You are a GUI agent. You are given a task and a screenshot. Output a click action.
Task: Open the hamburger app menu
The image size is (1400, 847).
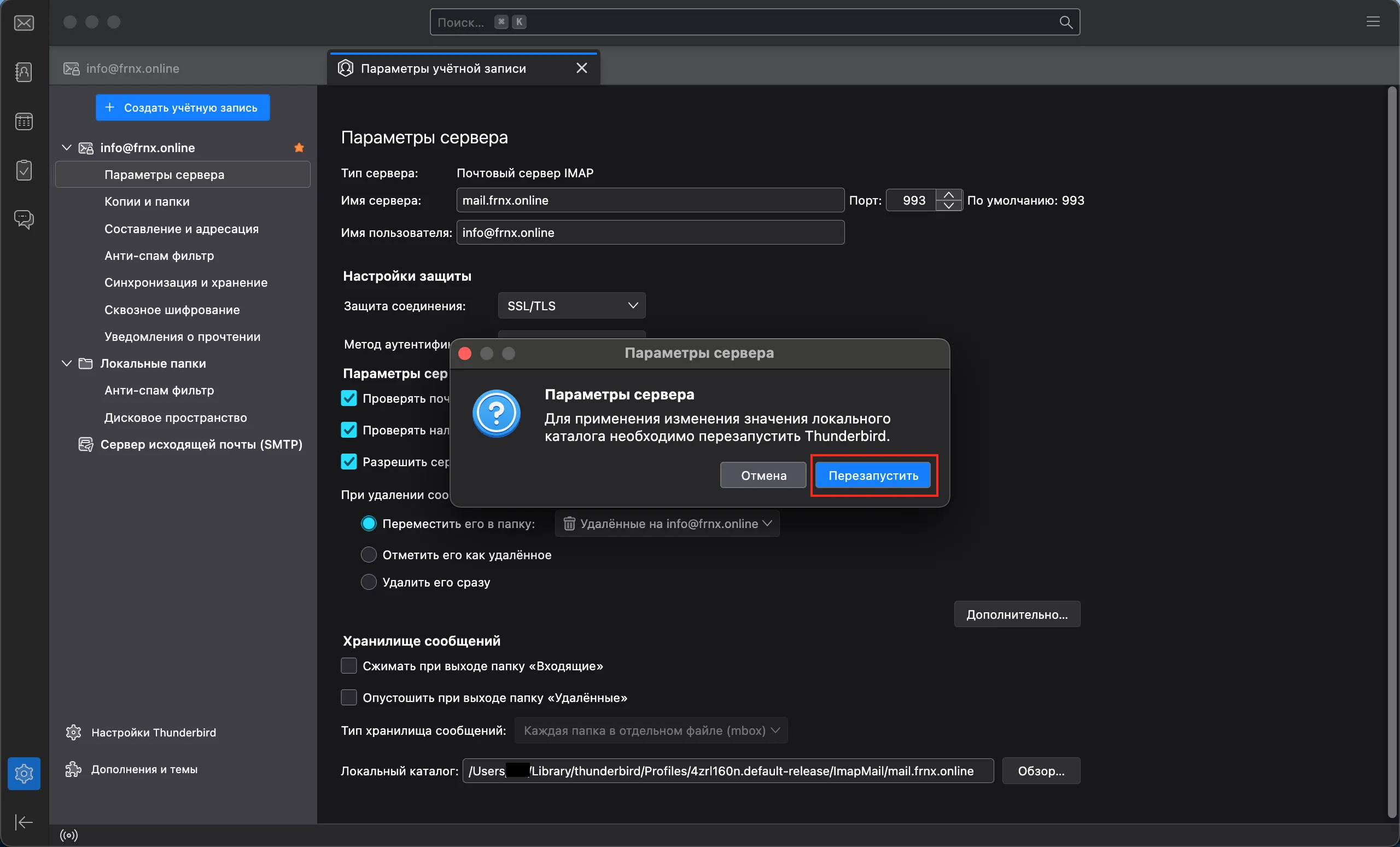pos(1373,21)
